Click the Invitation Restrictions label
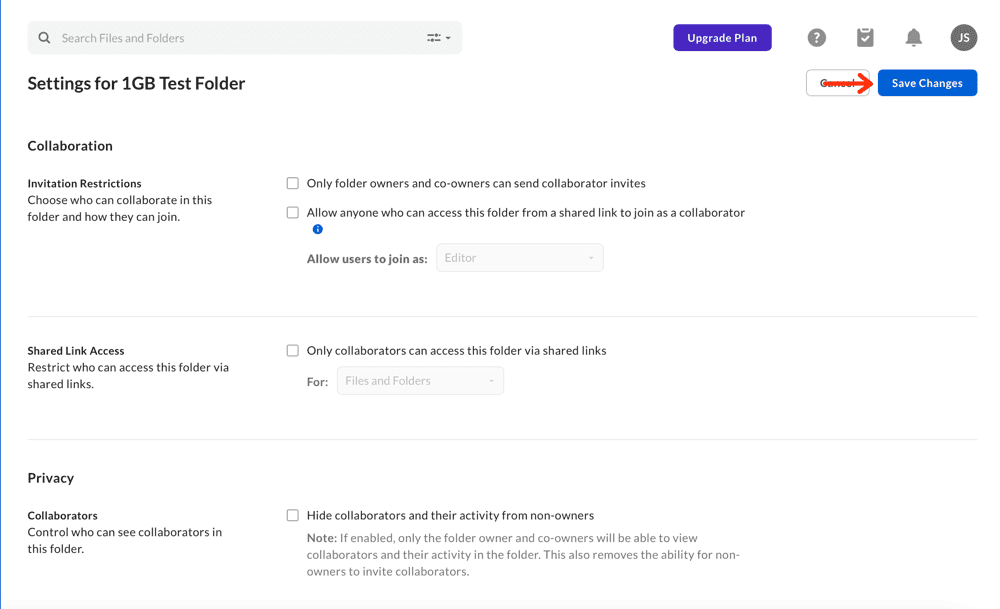The height and width of the screenshot is (609, 1000). point(84,183)
